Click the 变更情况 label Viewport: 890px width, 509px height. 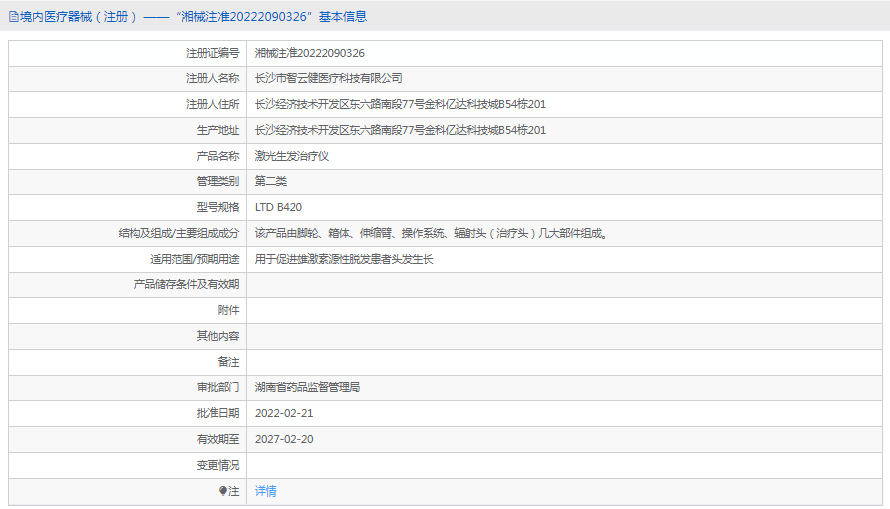point(218,465)
